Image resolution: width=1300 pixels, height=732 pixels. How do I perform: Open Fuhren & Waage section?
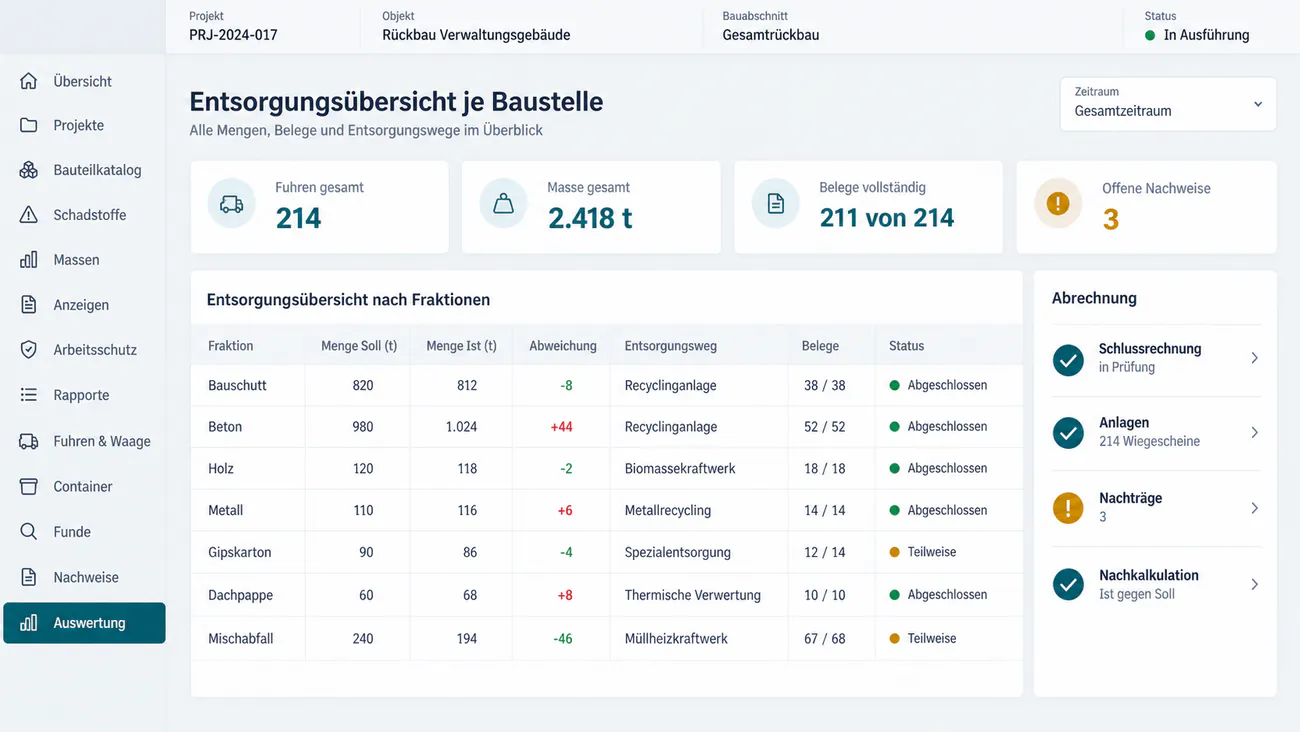[x=84, y=441]
